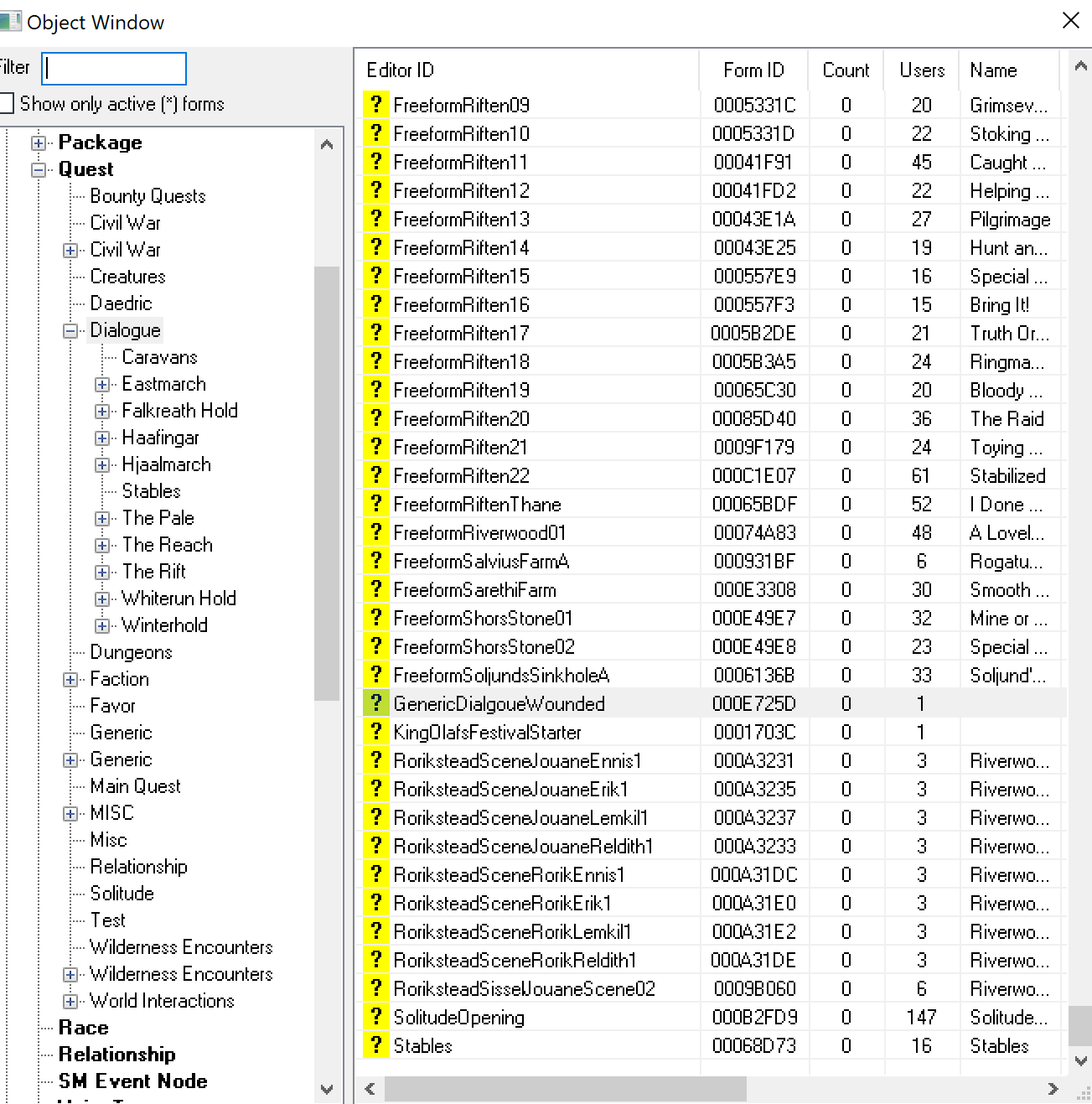
Task: Select the Wilderness Encounters tree item
Action: point(181,947)
